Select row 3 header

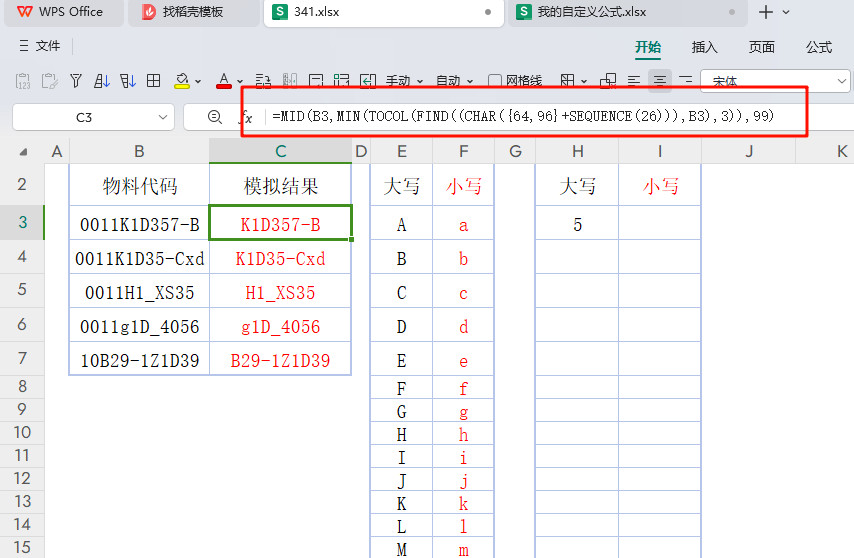(22, 222)
